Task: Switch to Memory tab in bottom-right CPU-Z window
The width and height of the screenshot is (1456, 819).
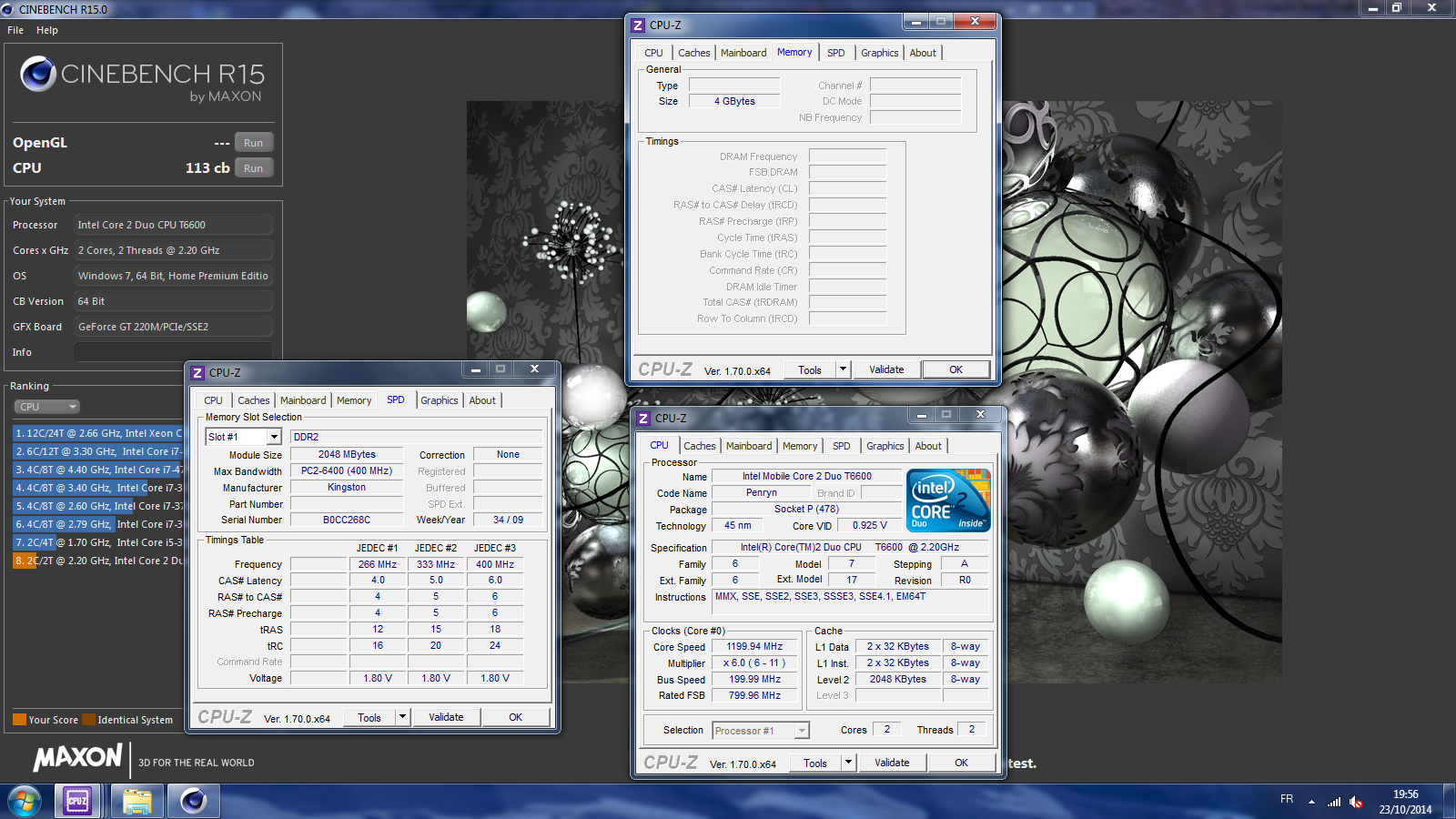Action: point(800,446)
